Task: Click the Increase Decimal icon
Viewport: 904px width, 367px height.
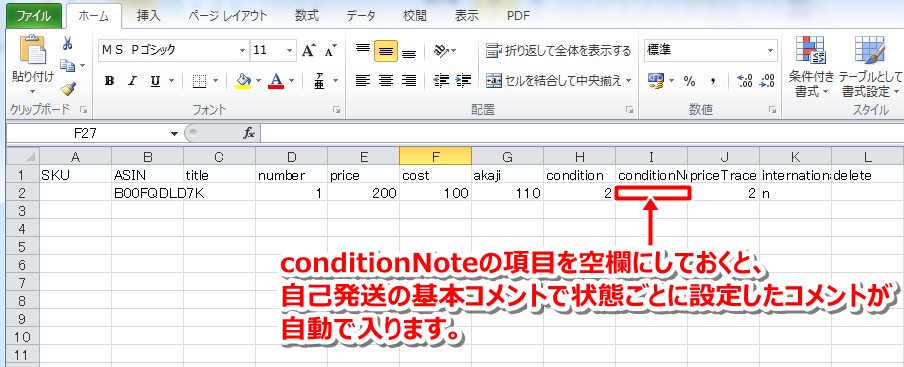Action: [x=745, y=80]
